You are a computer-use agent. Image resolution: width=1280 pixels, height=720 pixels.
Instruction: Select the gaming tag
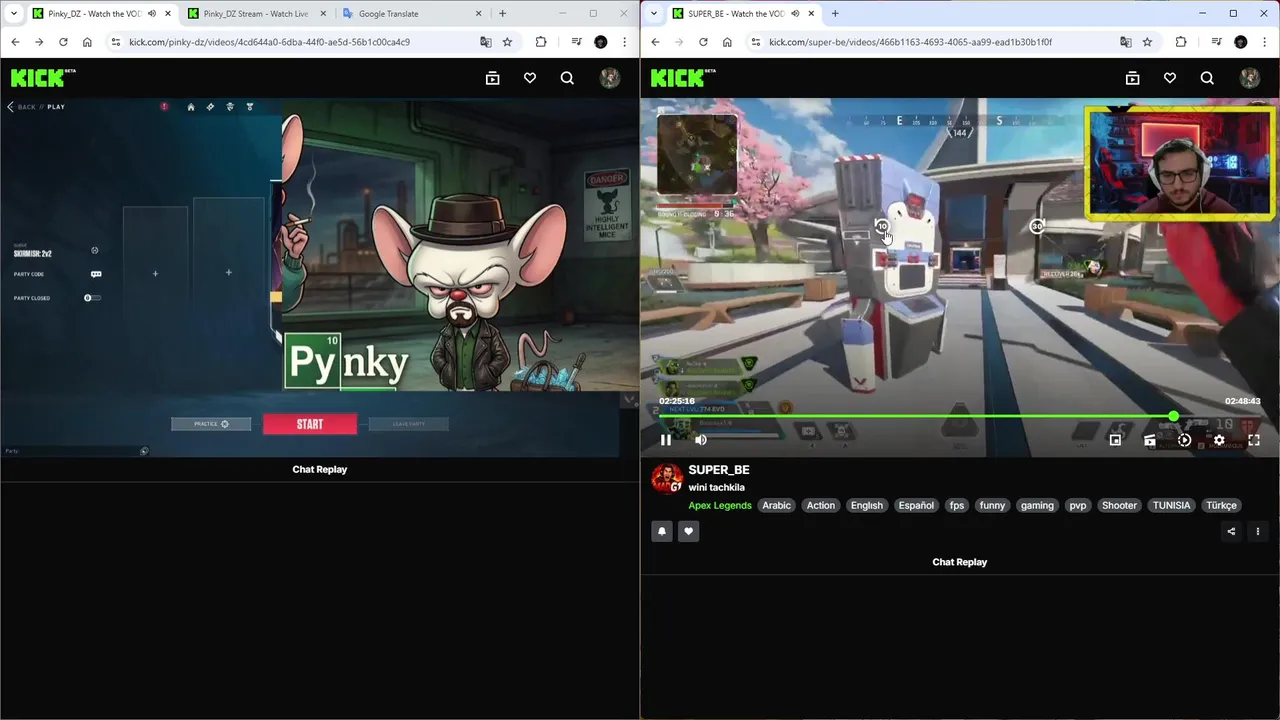(x=1037, y=505)
